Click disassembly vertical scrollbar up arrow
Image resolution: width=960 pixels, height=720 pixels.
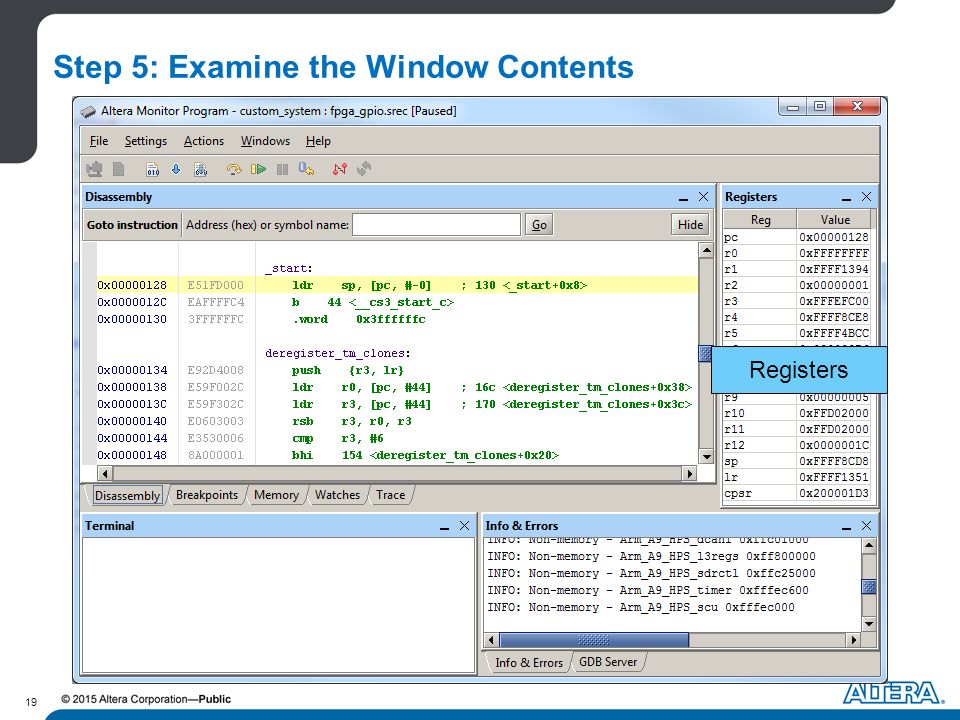(707, 250)
